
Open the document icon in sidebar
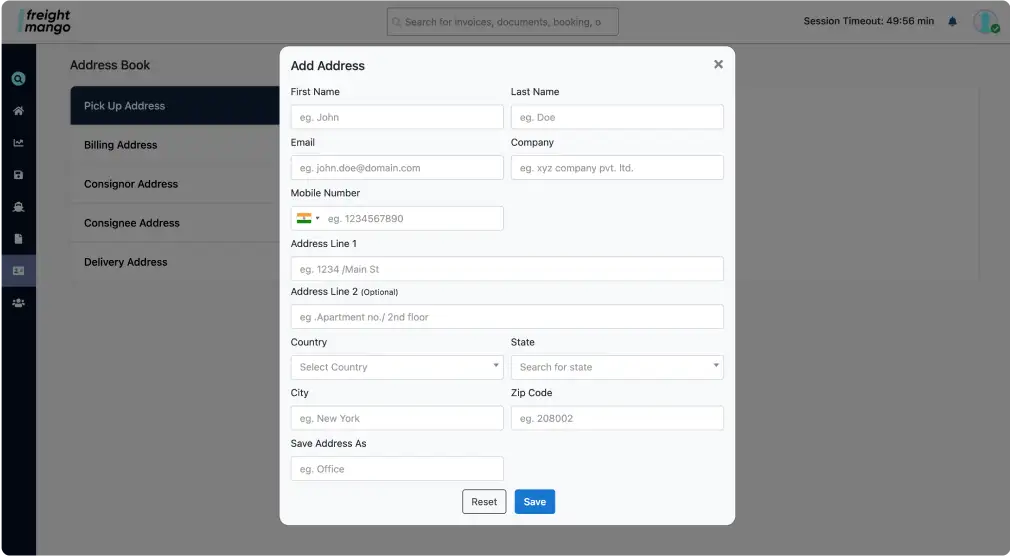18,239
